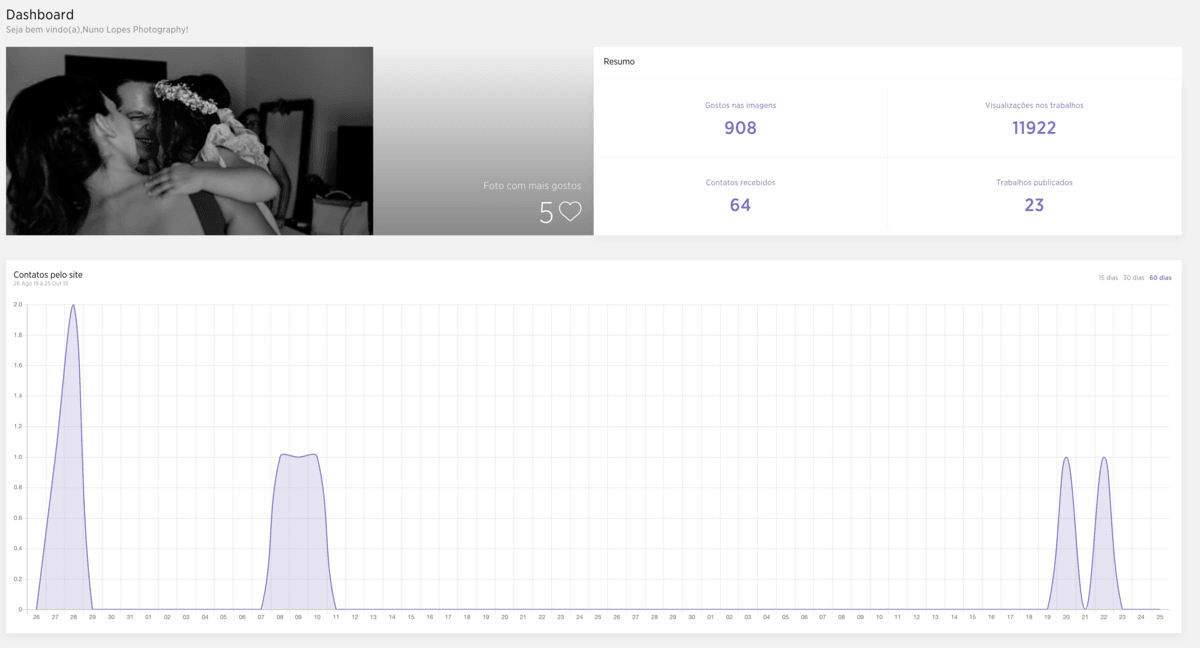
Task: Click the 908 likes value
Action: (740, 128)
